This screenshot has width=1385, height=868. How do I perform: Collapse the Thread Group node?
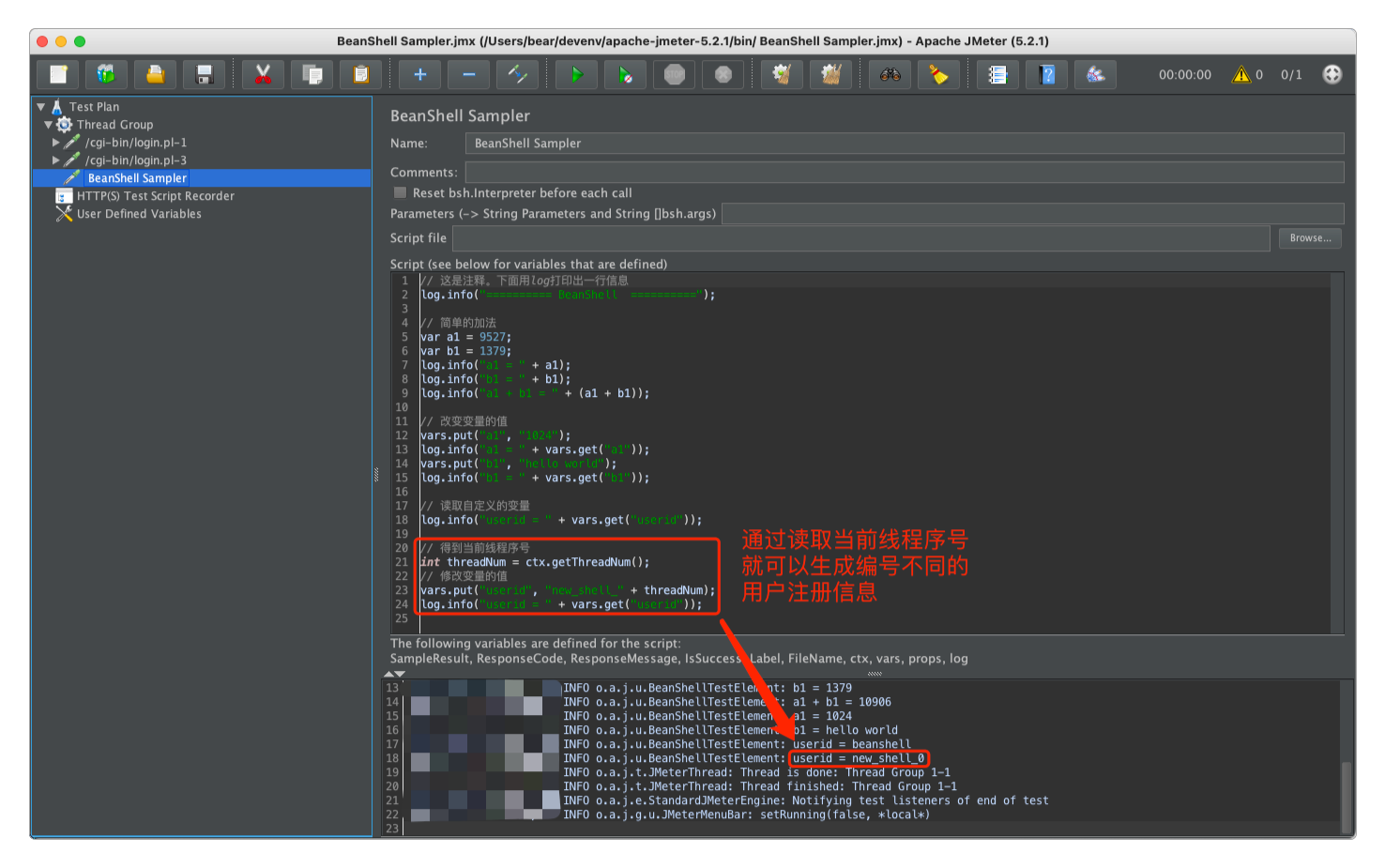point(49,125)
